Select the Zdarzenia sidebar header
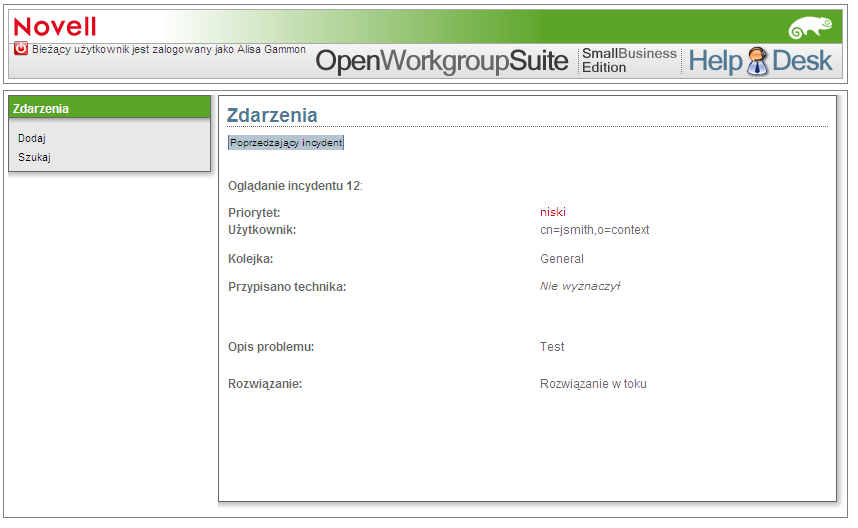The image size is (858, 528). [109, 108]
